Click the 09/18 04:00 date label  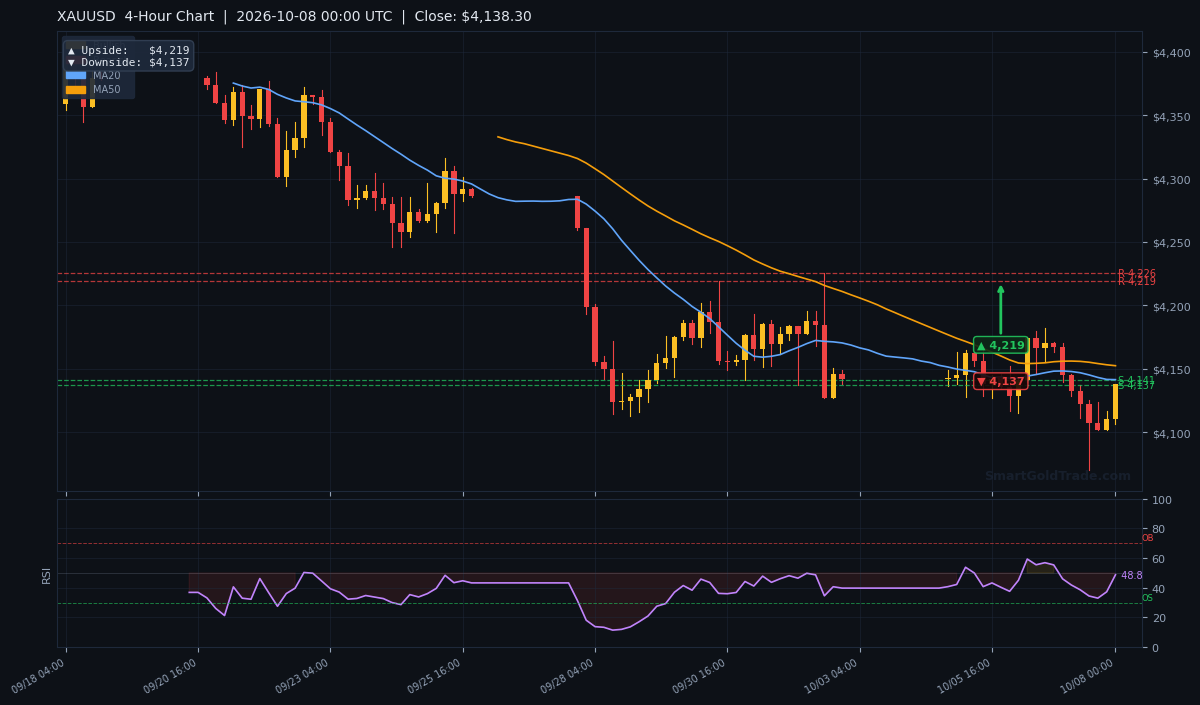point(39,676)
